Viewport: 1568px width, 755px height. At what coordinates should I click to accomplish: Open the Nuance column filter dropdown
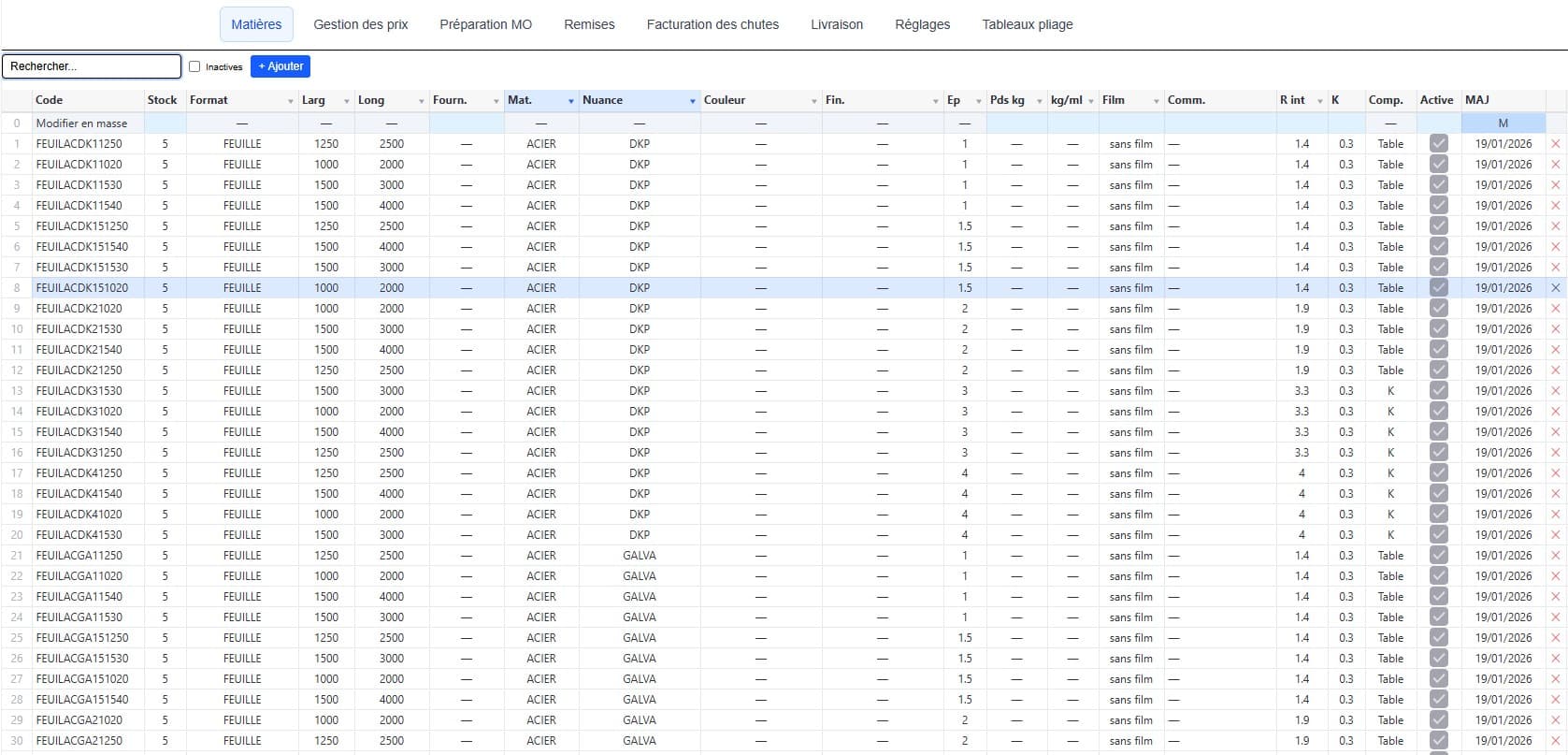pos(692,101)
